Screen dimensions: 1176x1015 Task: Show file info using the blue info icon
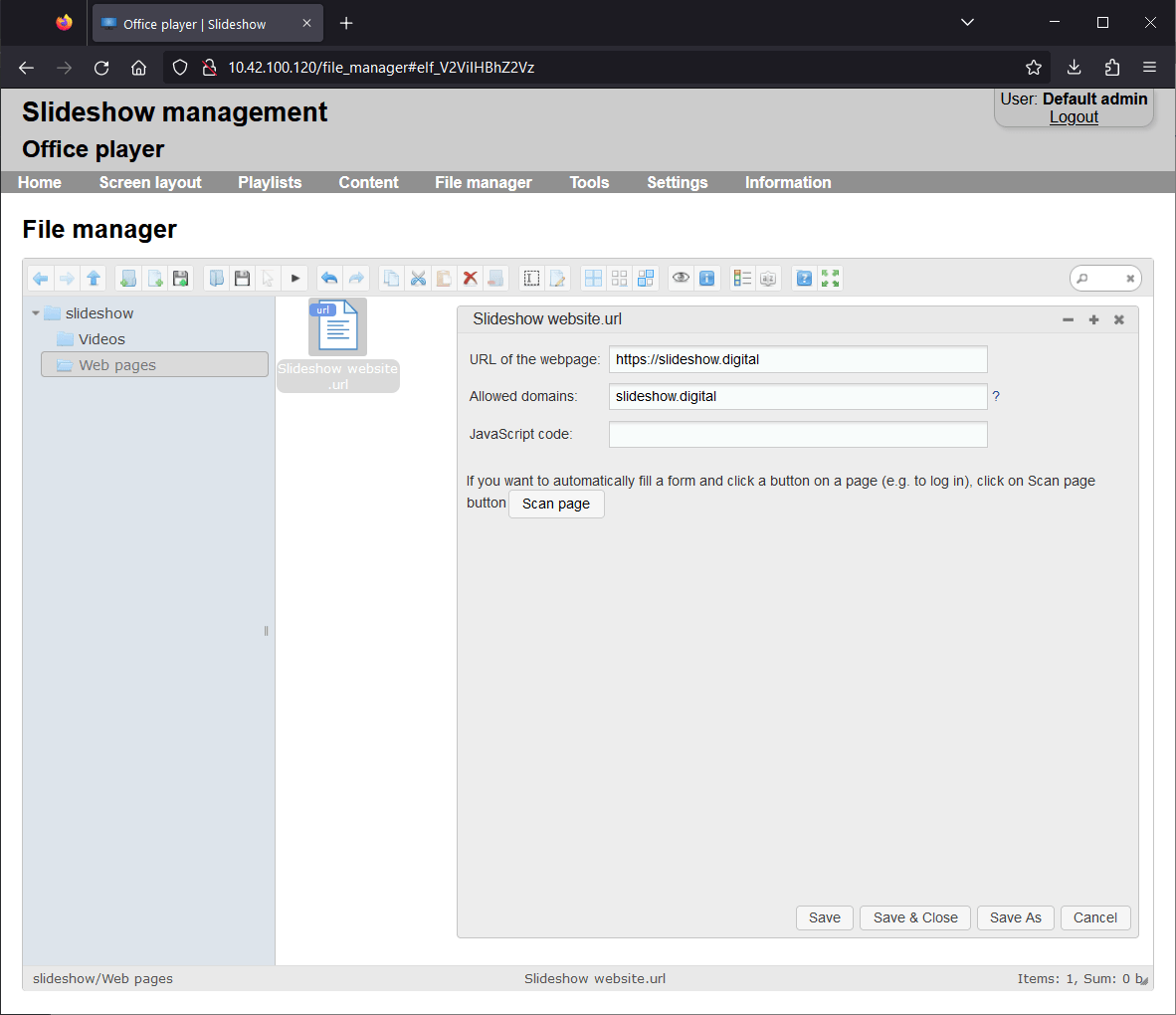706,278
